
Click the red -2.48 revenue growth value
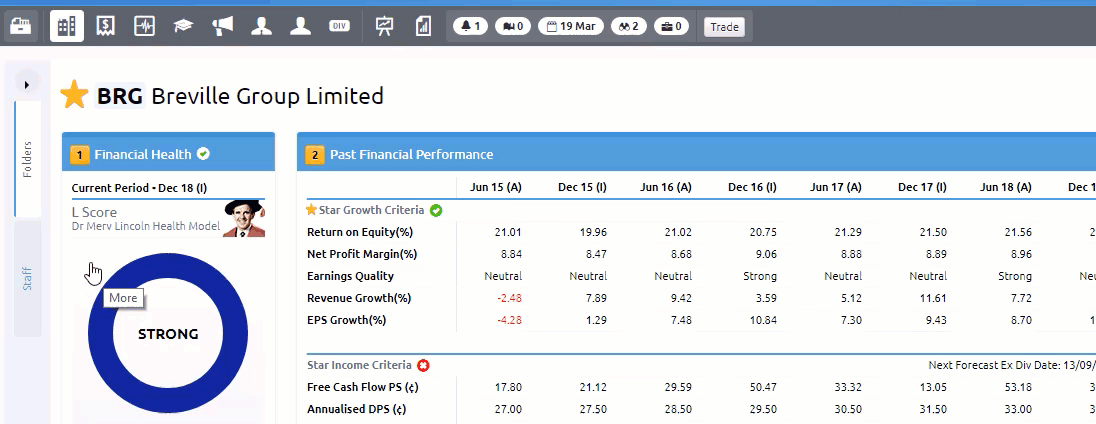coord(509,298)
